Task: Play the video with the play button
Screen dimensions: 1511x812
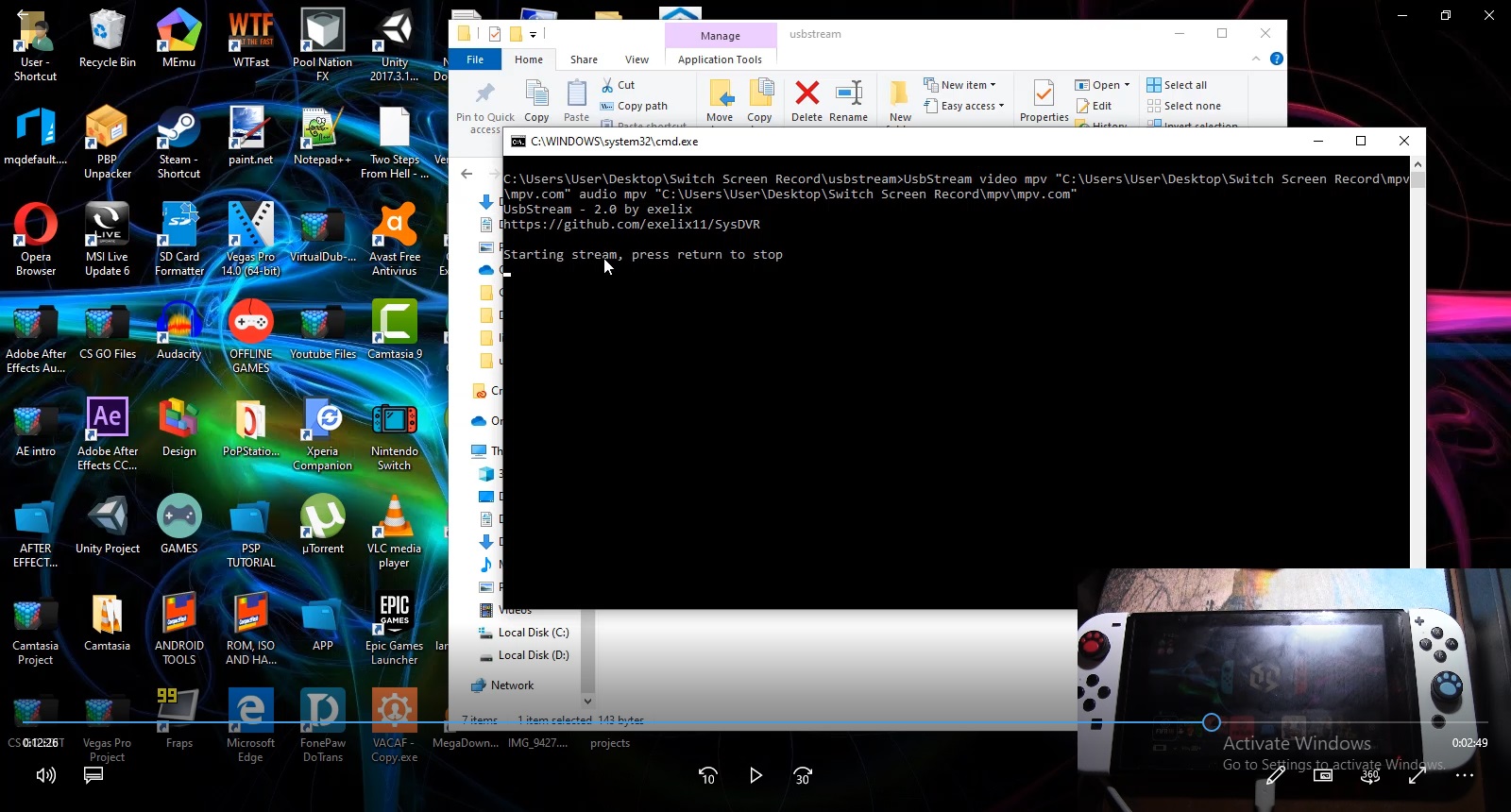Action: coord(755,775)
